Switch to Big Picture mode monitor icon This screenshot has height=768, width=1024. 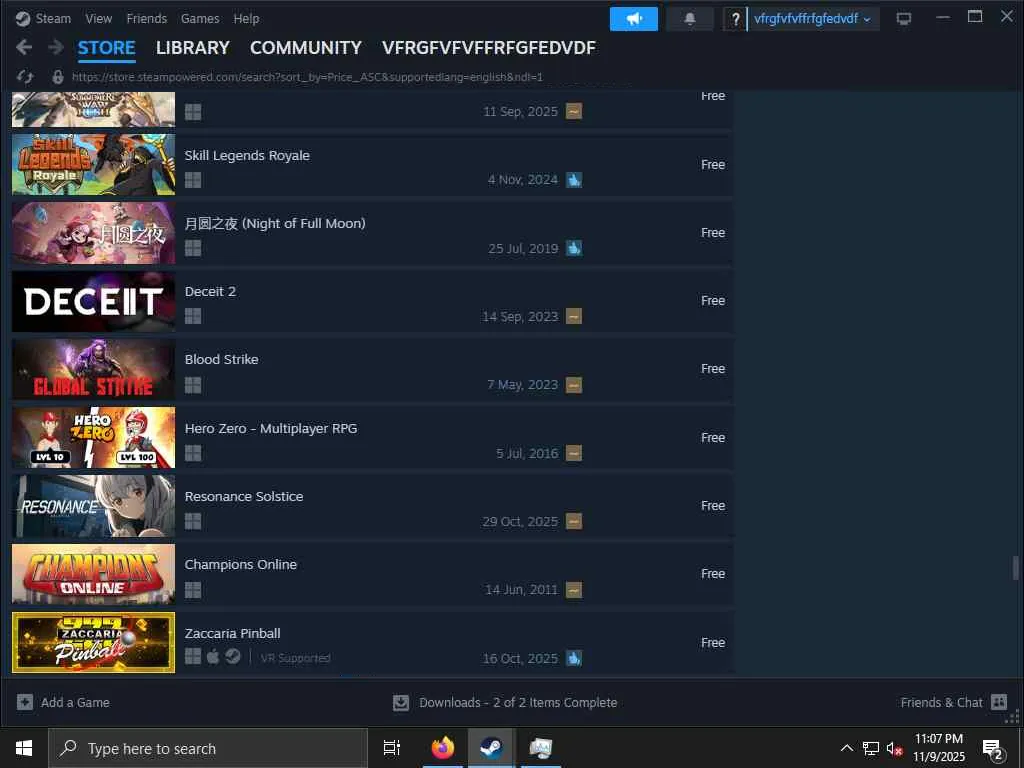point(903,19)
